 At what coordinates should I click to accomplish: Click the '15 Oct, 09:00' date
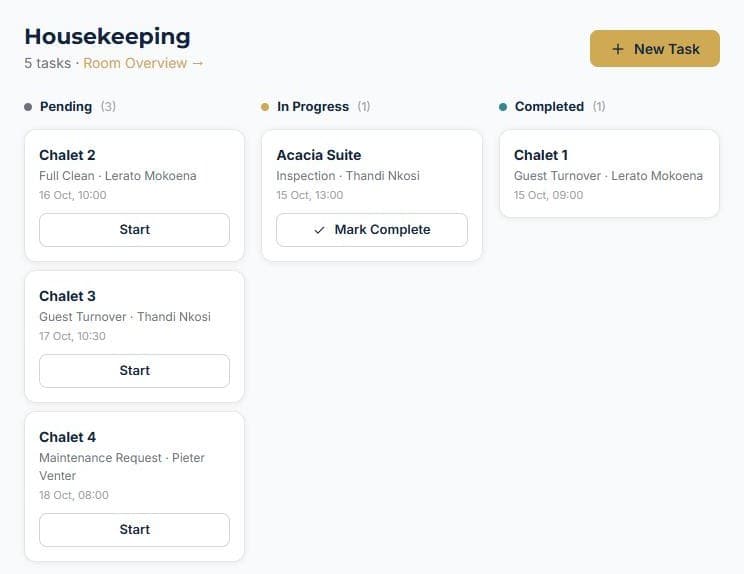549,195
